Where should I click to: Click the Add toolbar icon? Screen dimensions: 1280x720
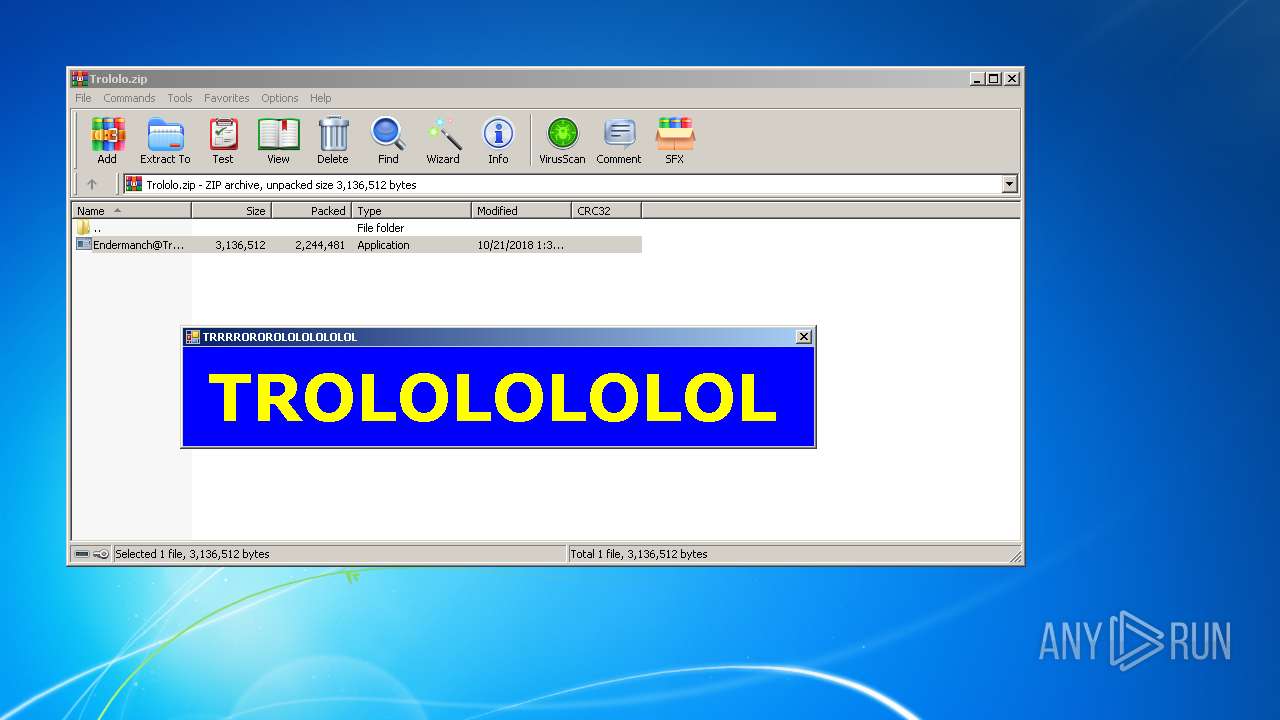pos(107,140)
